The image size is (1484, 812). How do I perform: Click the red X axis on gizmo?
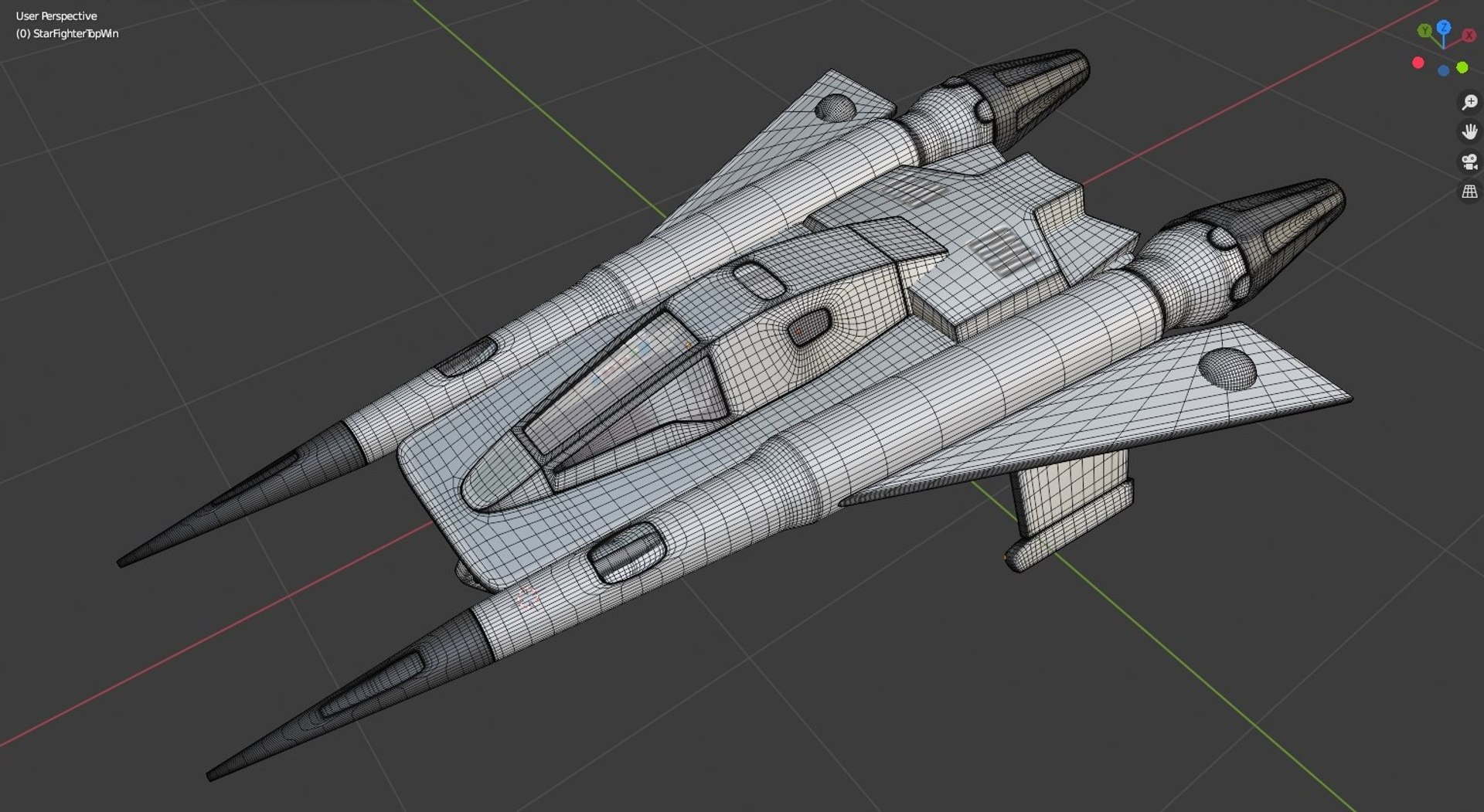(x=1469, y=35)
